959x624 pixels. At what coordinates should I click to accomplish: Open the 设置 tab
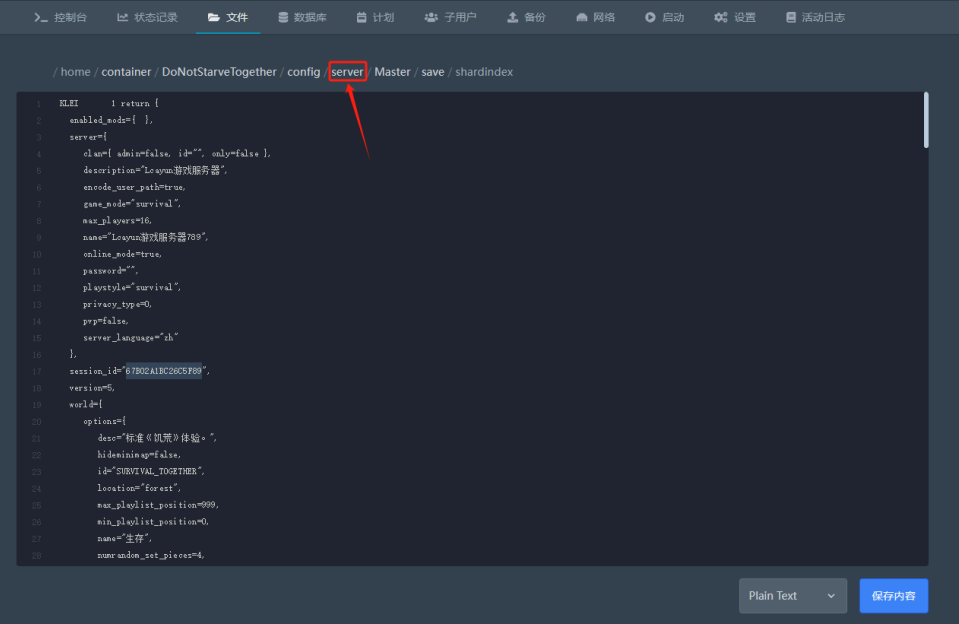735,18
